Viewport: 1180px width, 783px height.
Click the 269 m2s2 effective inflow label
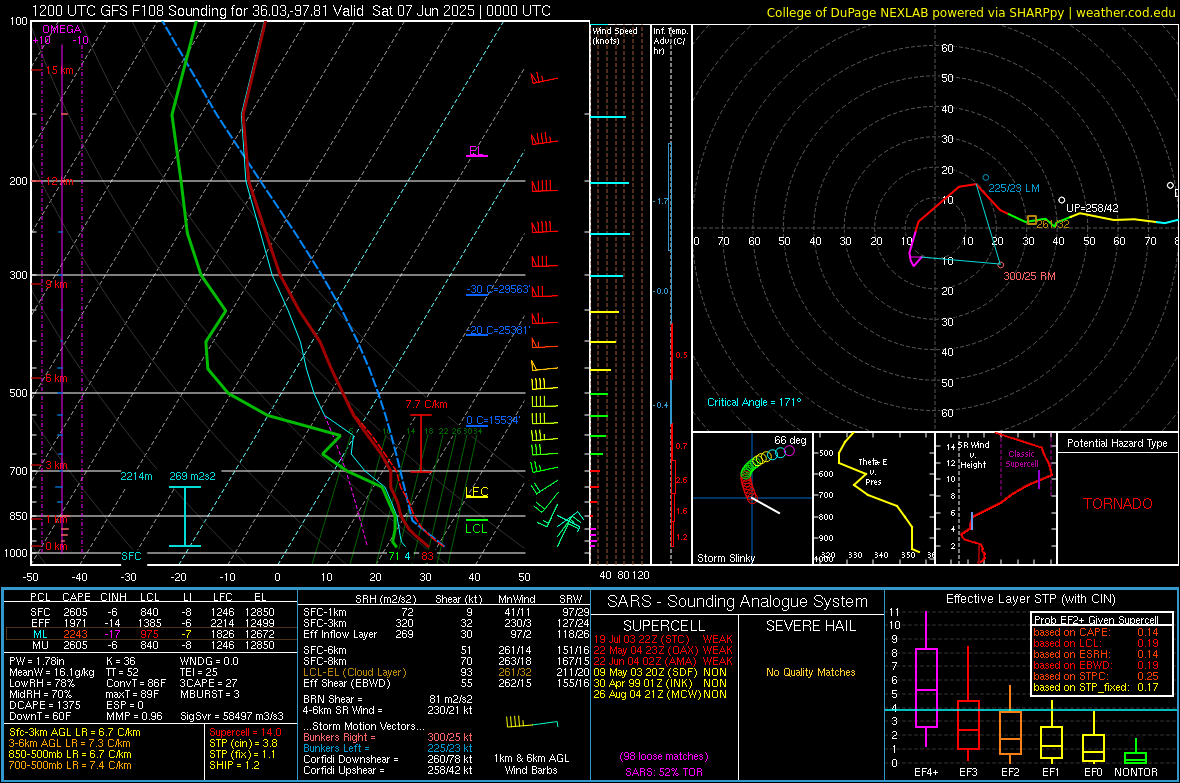click(193, 476)
